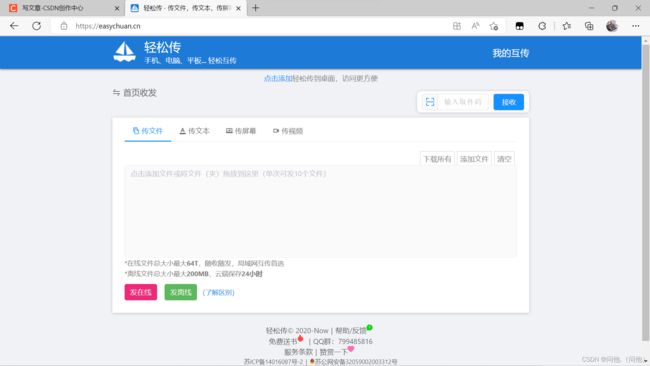Image resolution: width=650 pixels, height=366 pixels.
Task: Reload the page with the refresh icon
Action: (x=36, y=26)
